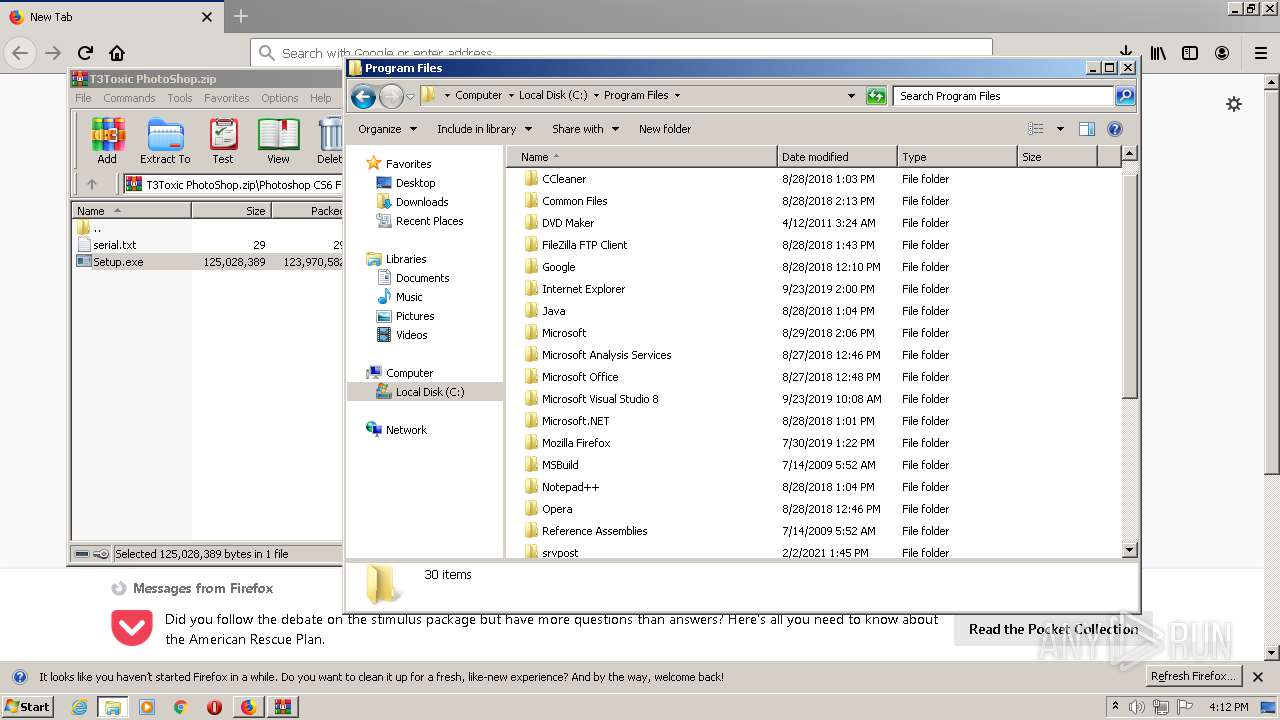Viewport: 1280px width, 720px height.
Task: Open New Tab page settings gear
Action: click(1234, 104)
